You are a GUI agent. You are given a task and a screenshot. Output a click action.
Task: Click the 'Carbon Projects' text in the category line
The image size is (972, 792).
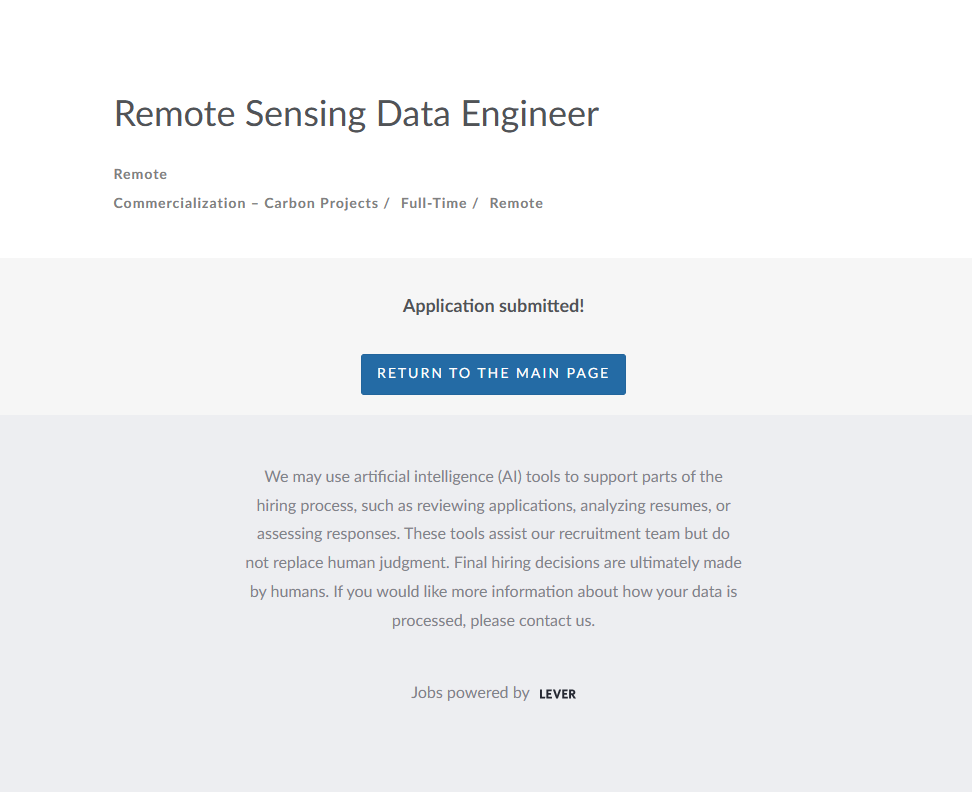pyautogui.click(x=321, y=203)
